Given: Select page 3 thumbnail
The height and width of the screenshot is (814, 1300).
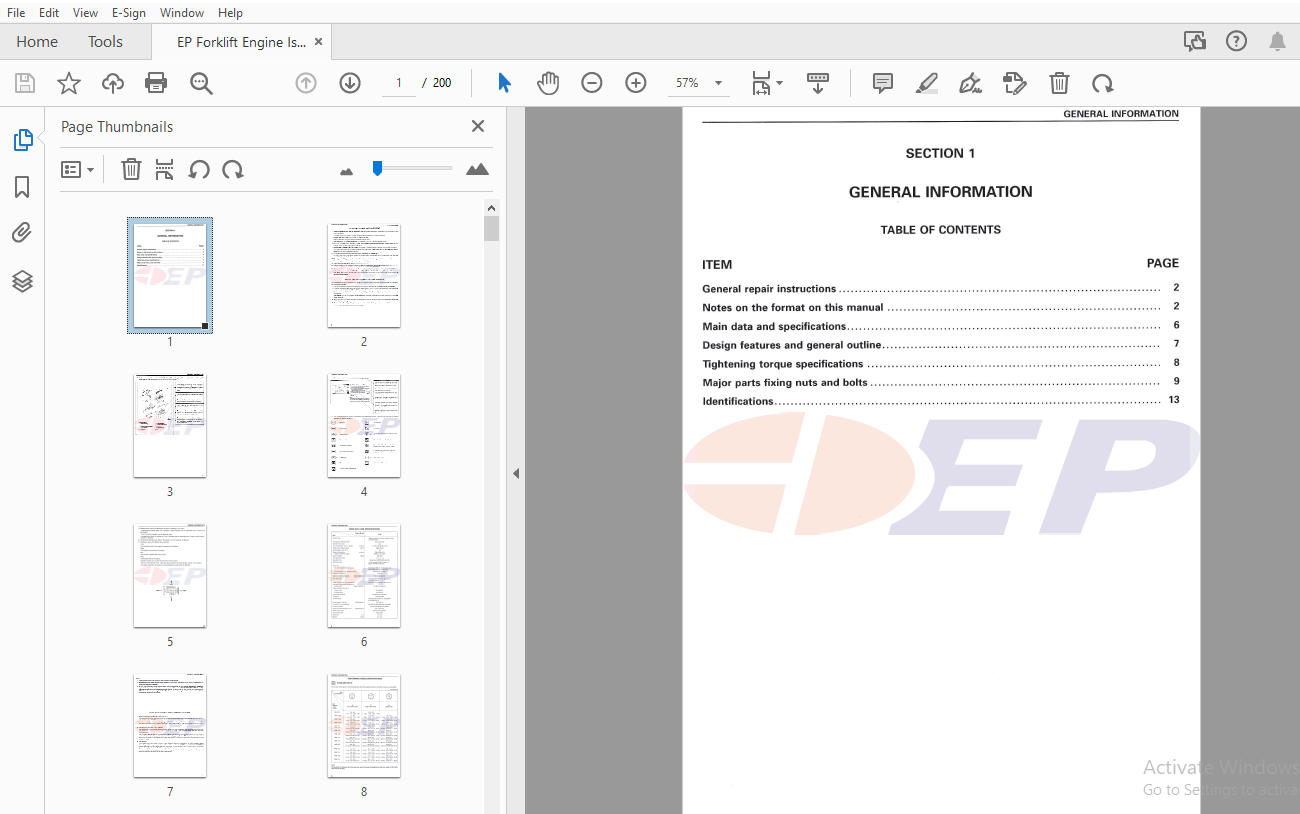Looking at the screenshot, I should pos(170,426).
